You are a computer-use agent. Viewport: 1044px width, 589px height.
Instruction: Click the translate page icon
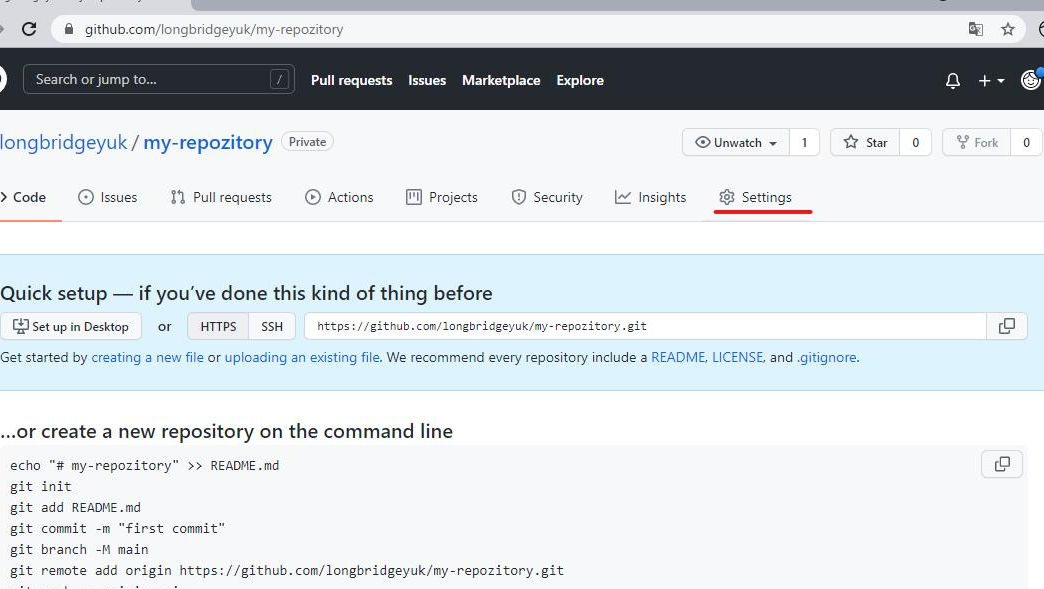point(976,29)
